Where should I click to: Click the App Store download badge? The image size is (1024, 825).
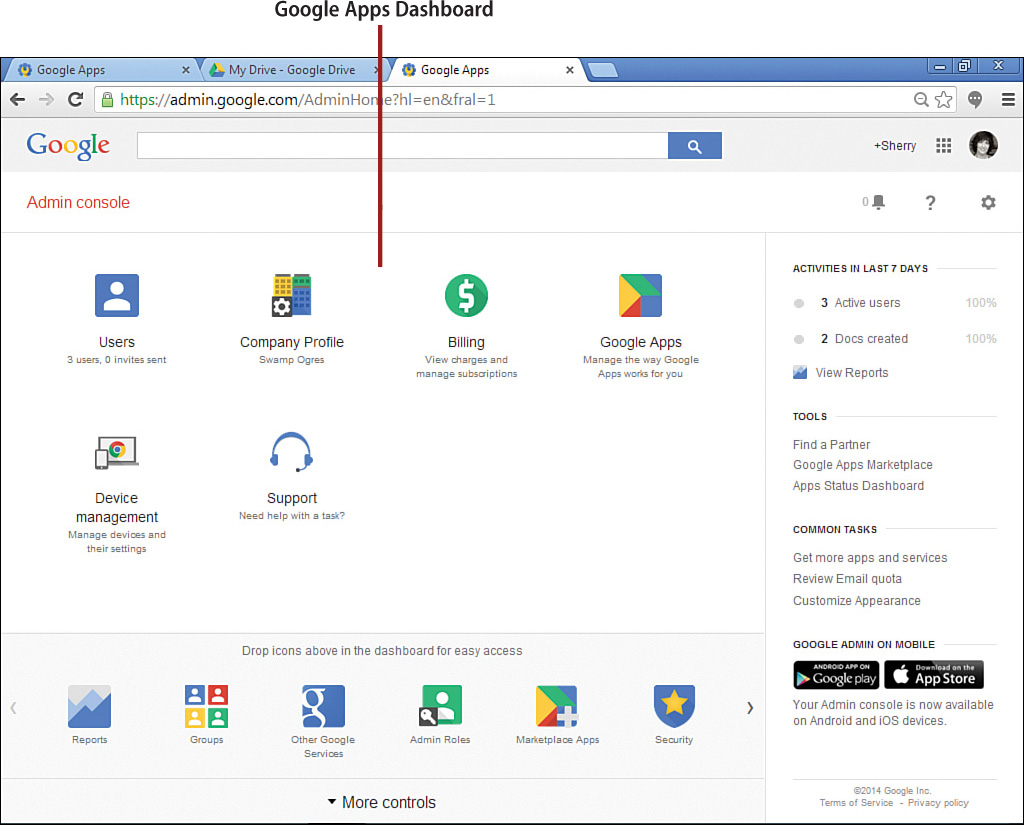[x=934, y=675]
